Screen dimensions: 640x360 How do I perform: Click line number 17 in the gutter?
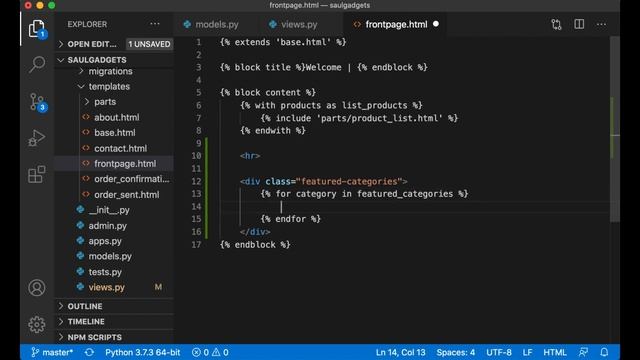click(196, 245)
